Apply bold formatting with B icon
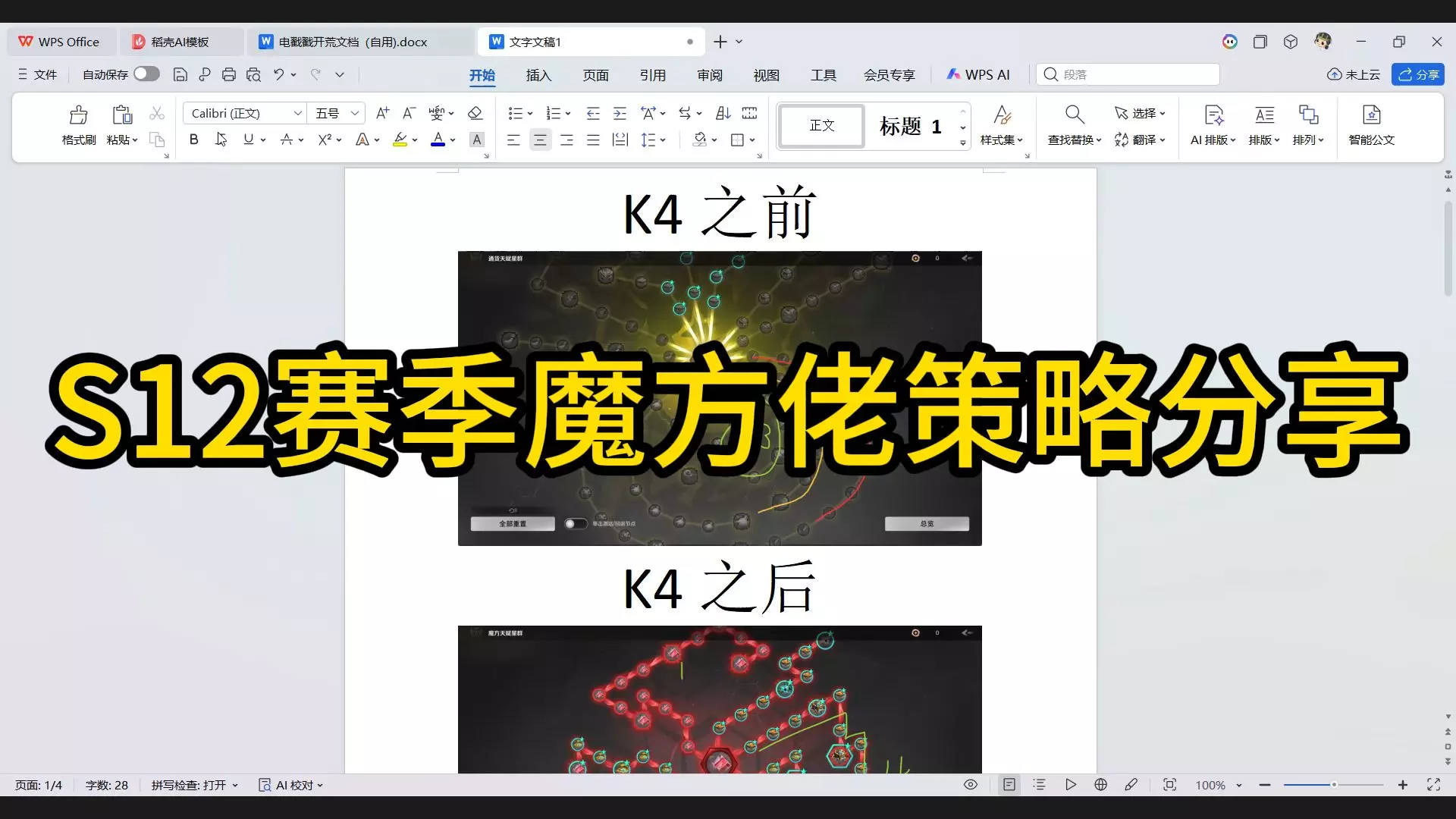 (x=194, y=140)
